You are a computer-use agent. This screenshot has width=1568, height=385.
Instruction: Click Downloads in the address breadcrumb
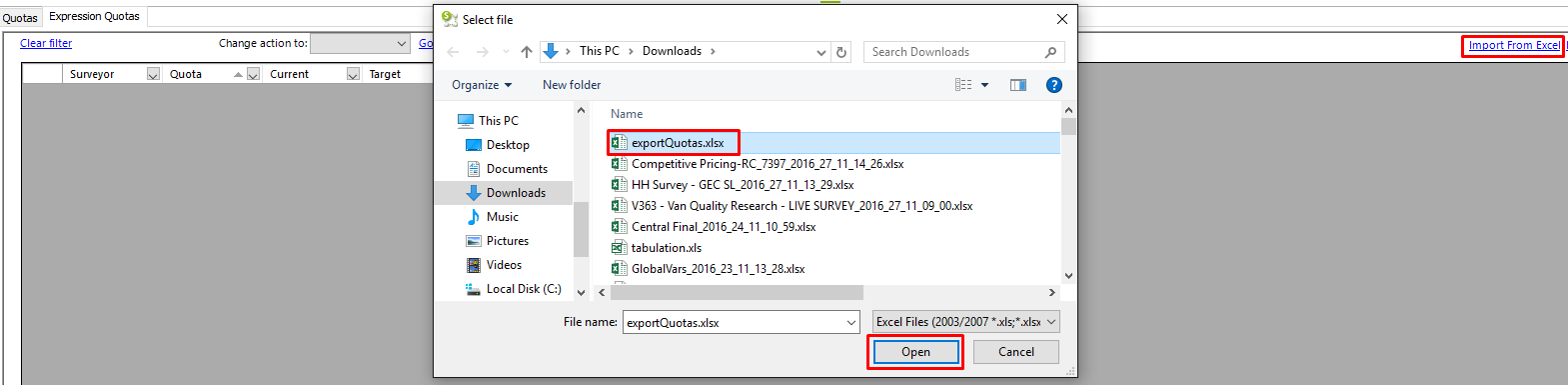pyautogui.click(x=672, y=51)
